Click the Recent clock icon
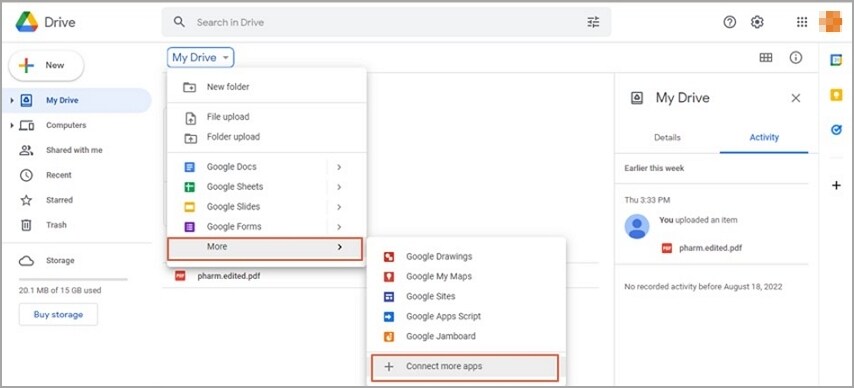This screenshot has width=854, height=388. click(x=26, y=175)
